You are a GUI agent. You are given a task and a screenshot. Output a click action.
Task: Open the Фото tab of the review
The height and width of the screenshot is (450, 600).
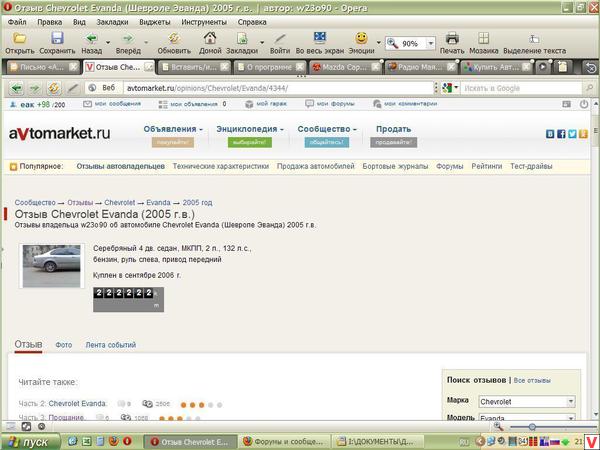pos(64,345)
